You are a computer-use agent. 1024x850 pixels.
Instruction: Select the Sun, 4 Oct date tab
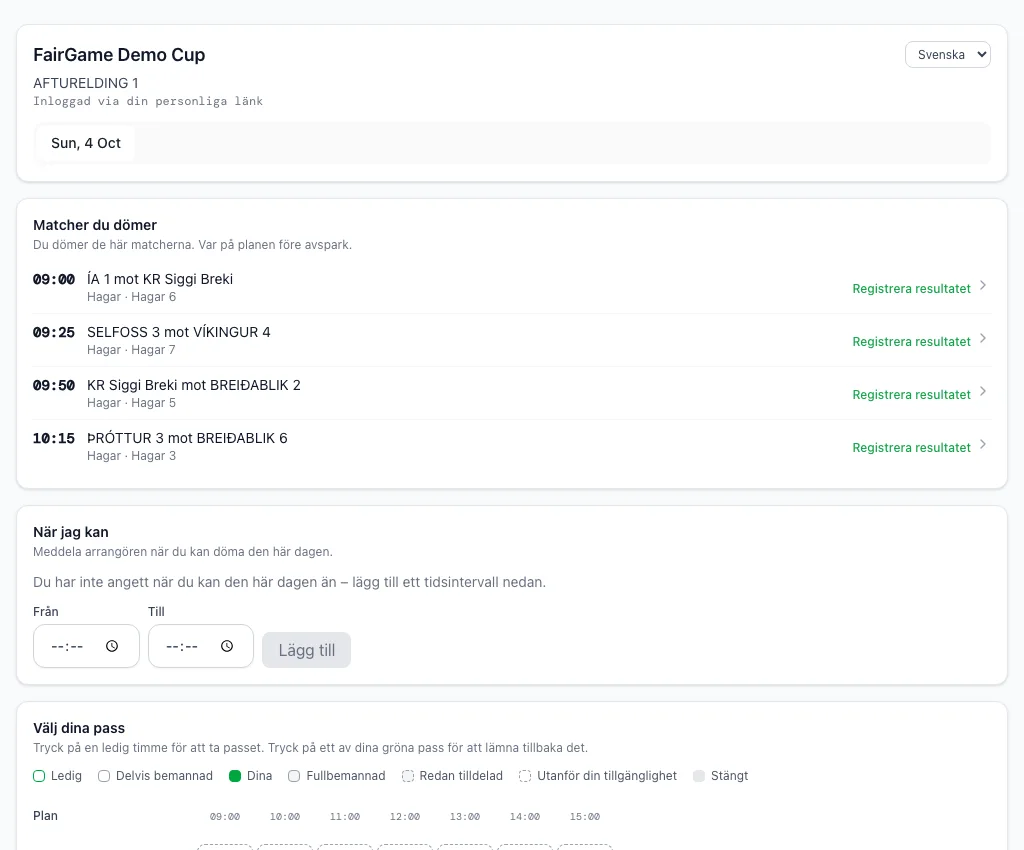(x=86, y=143)
